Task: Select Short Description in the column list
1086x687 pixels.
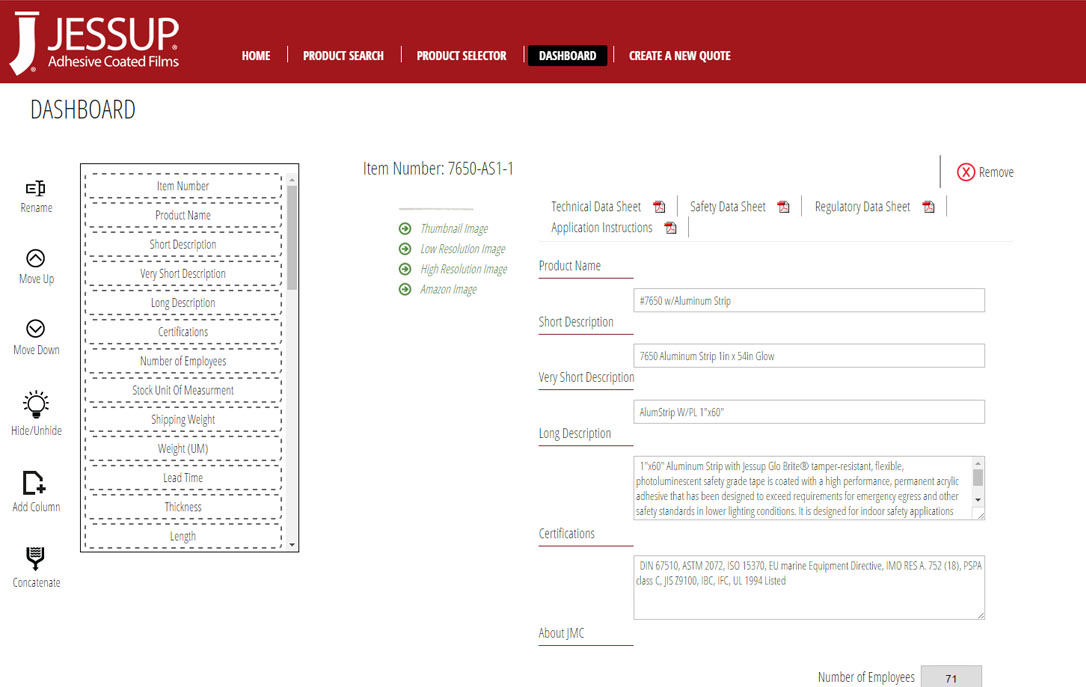Action: (183, 244)
